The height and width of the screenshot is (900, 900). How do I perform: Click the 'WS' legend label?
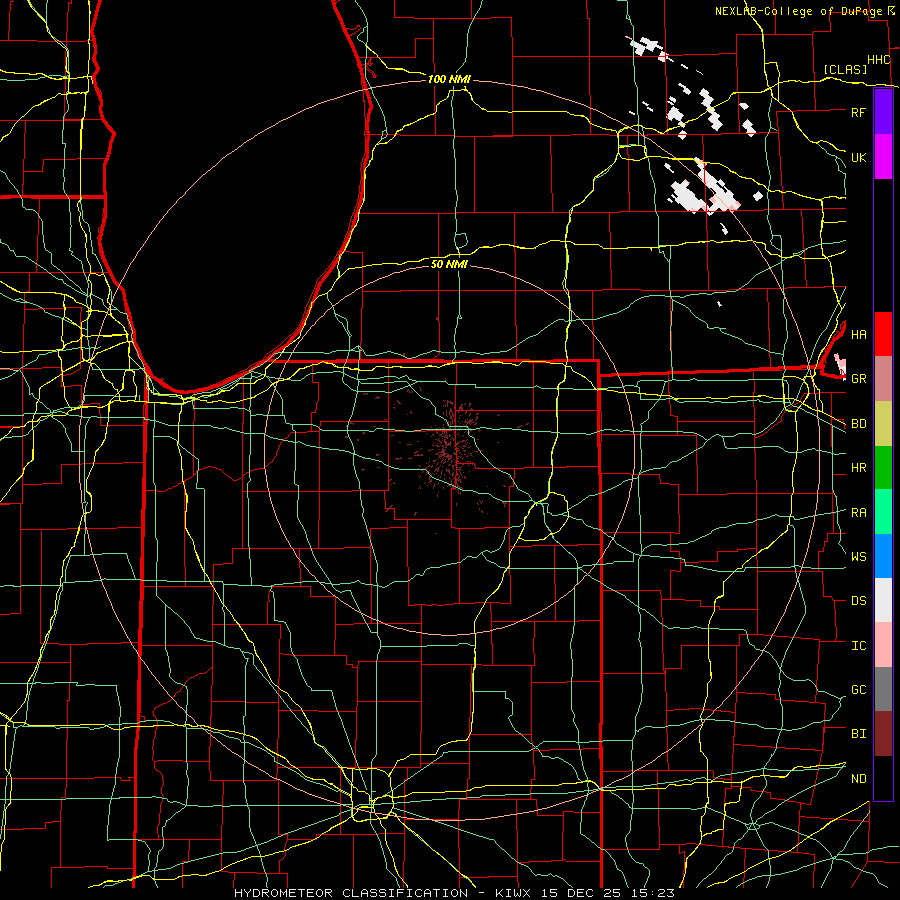pyautogui.click(x=859, y=557)
